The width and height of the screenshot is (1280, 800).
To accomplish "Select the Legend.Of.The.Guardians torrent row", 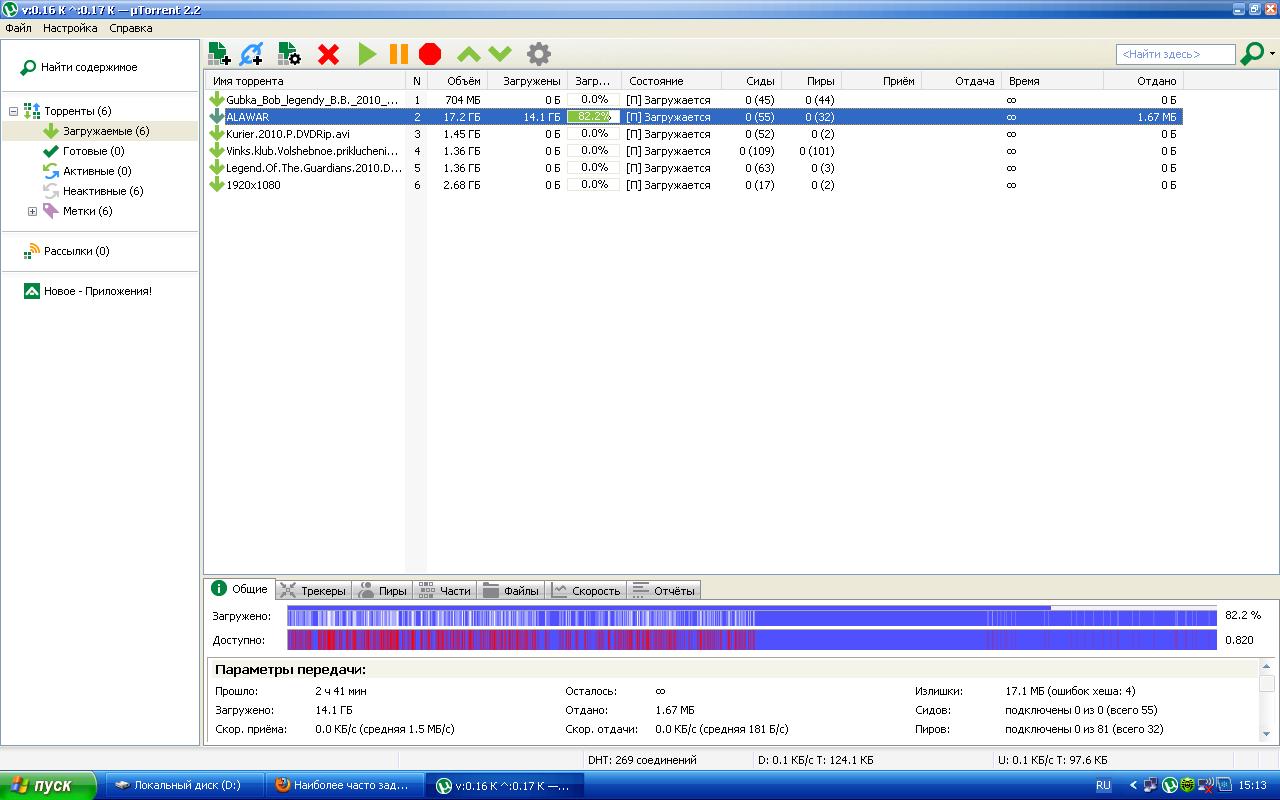I will click(694, 168).
